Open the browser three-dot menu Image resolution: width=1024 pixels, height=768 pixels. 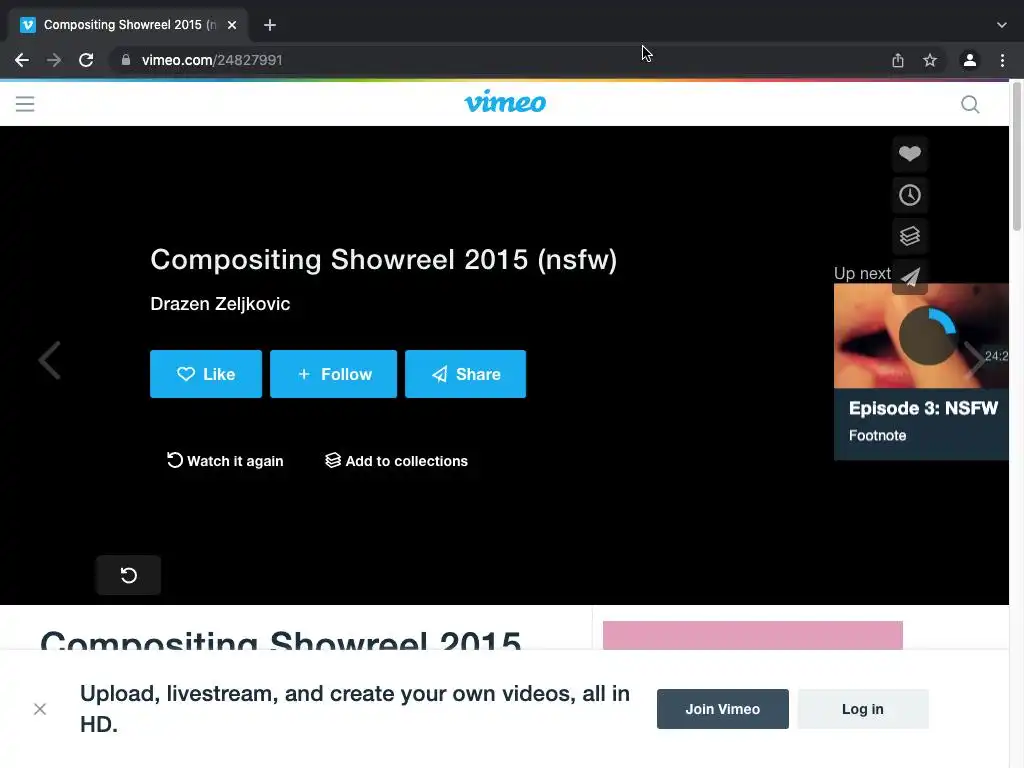coord(1002,60)
